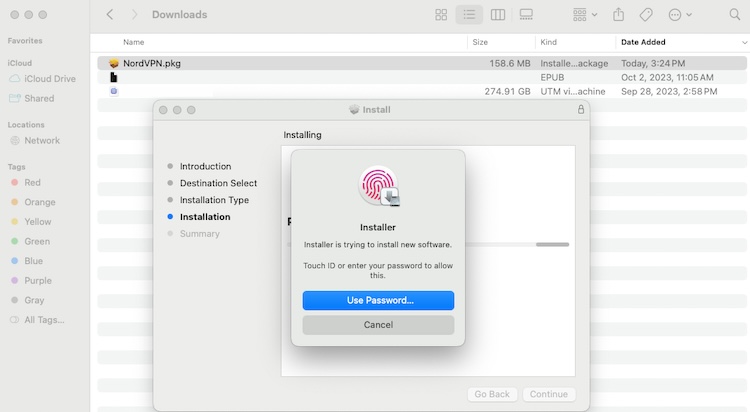
Task: Open Shared in the sidebar
Action: [x=33, y=98]
